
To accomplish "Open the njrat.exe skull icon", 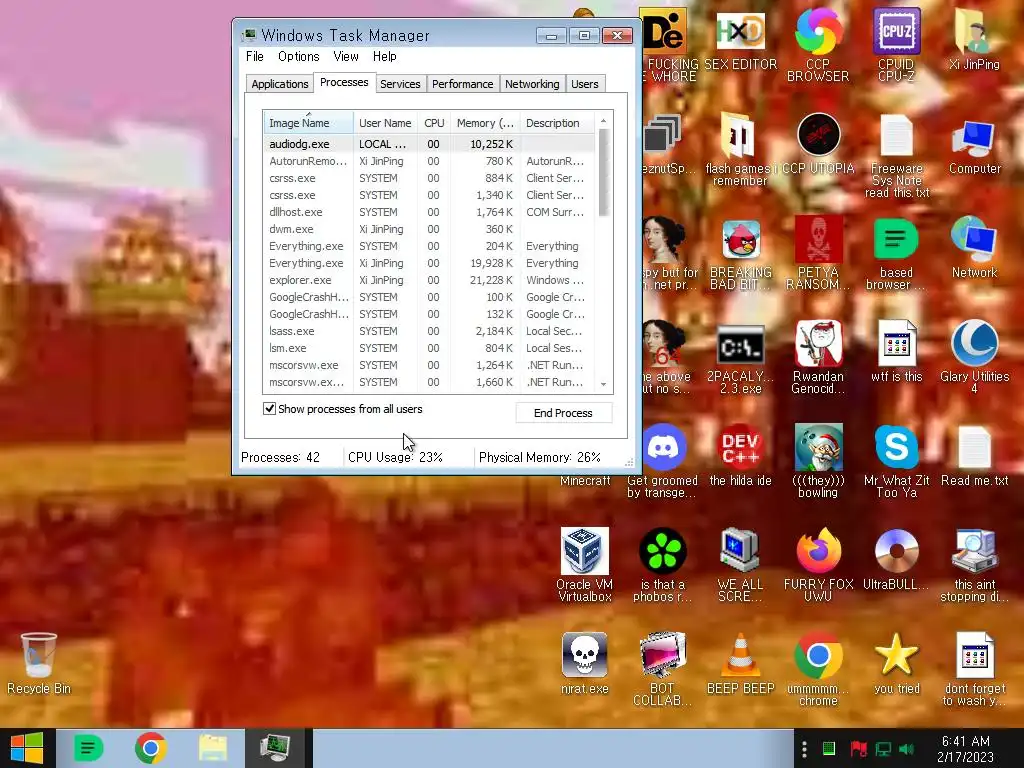I will point(584,663).
